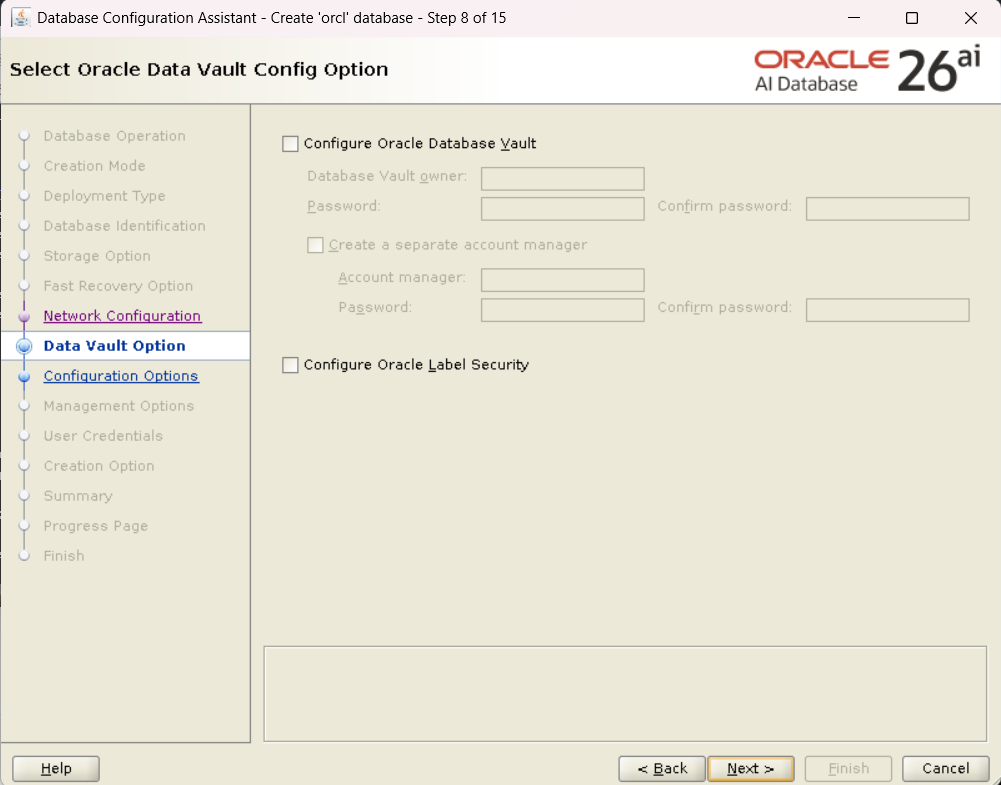Viewport: 1001px width, 785px height.
Task: Toggle Create a separate account manager
Action: point(316,245)
